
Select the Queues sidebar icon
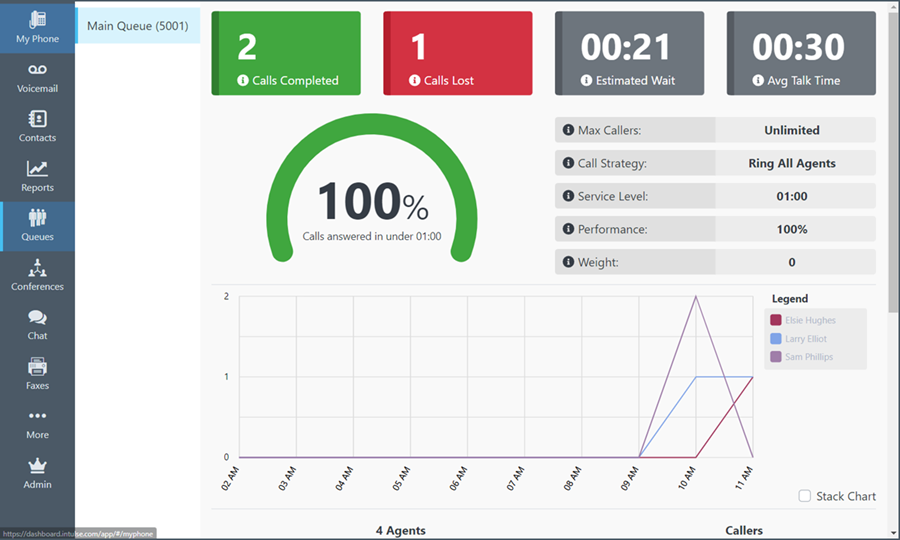pyautogui.click(x=37, y=218)
